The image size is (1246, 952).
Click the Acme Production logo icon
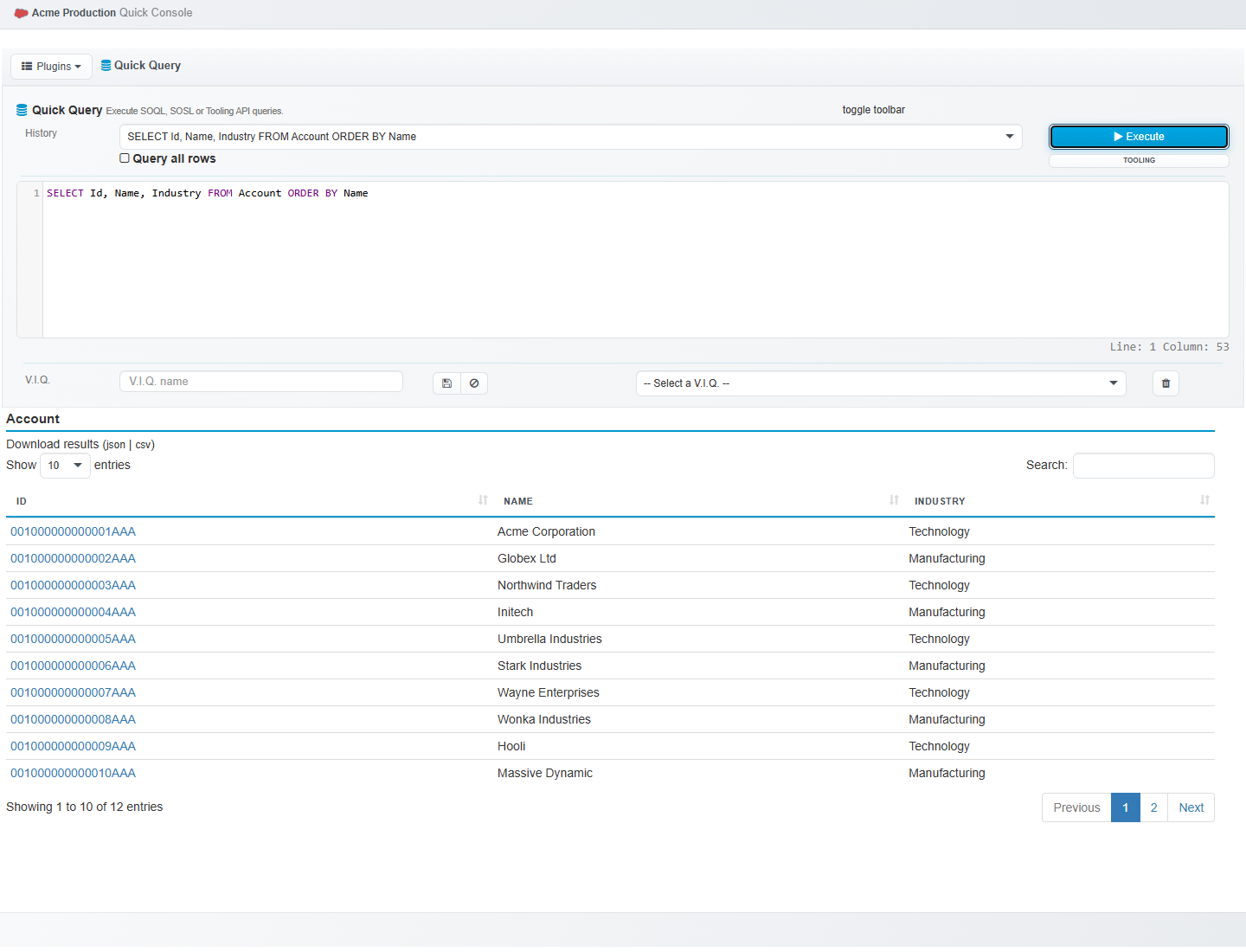pyautogui.click(x=21, y=13)
